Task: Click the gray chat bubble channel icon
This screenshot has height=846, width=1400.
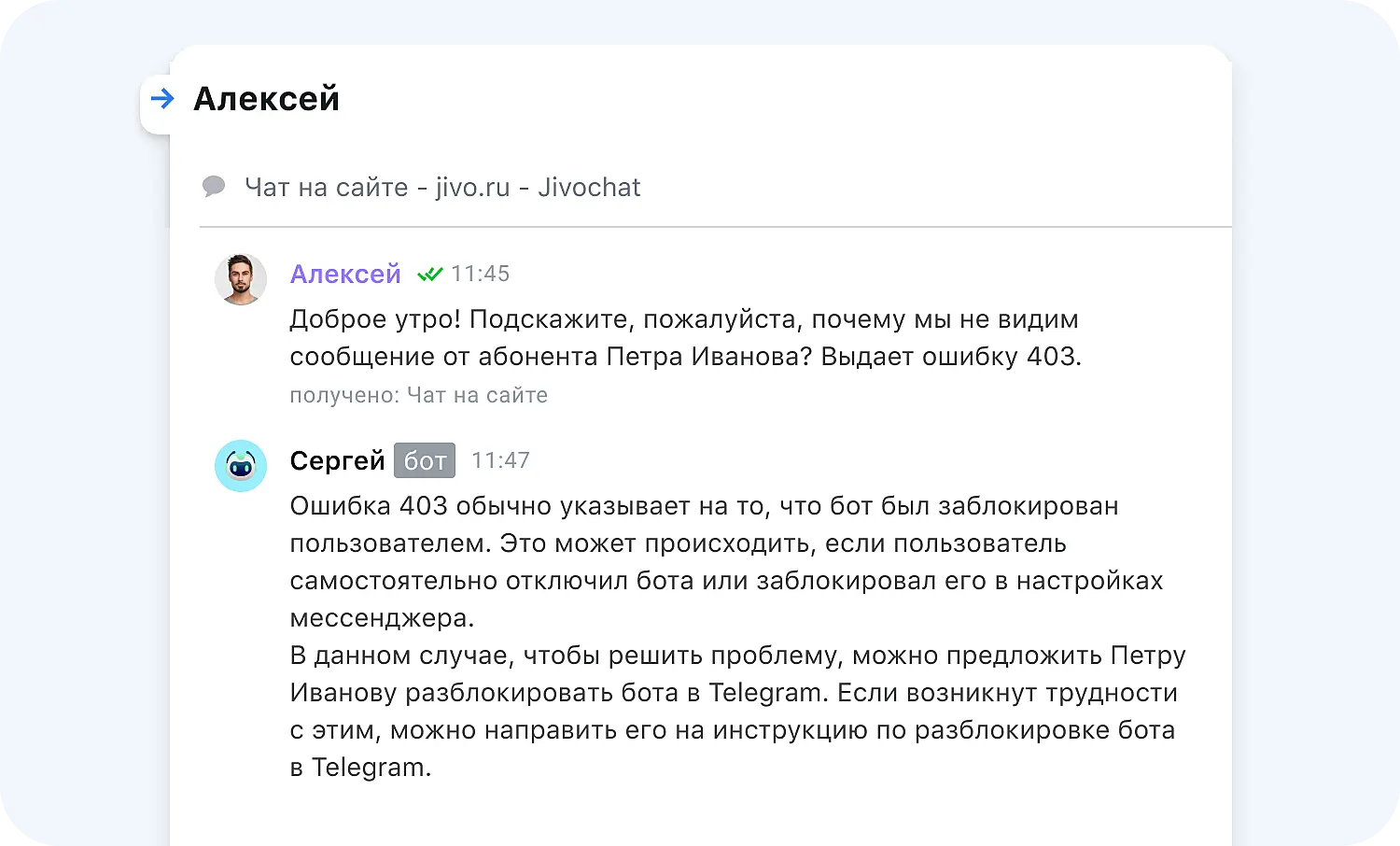Action: (x=214, y=187)
